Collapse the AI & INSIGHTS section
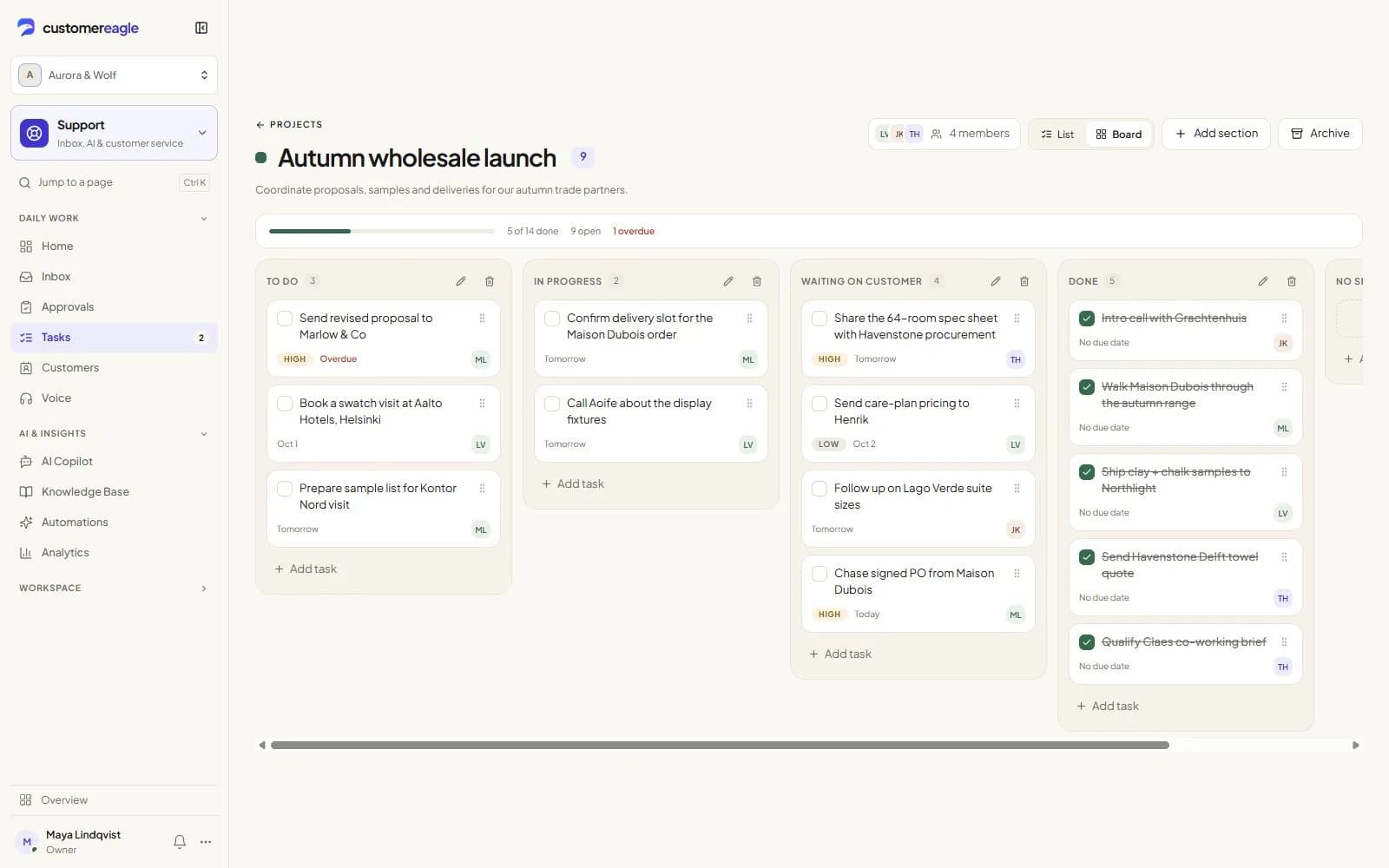1389x868 pixels. click(114, 434)
